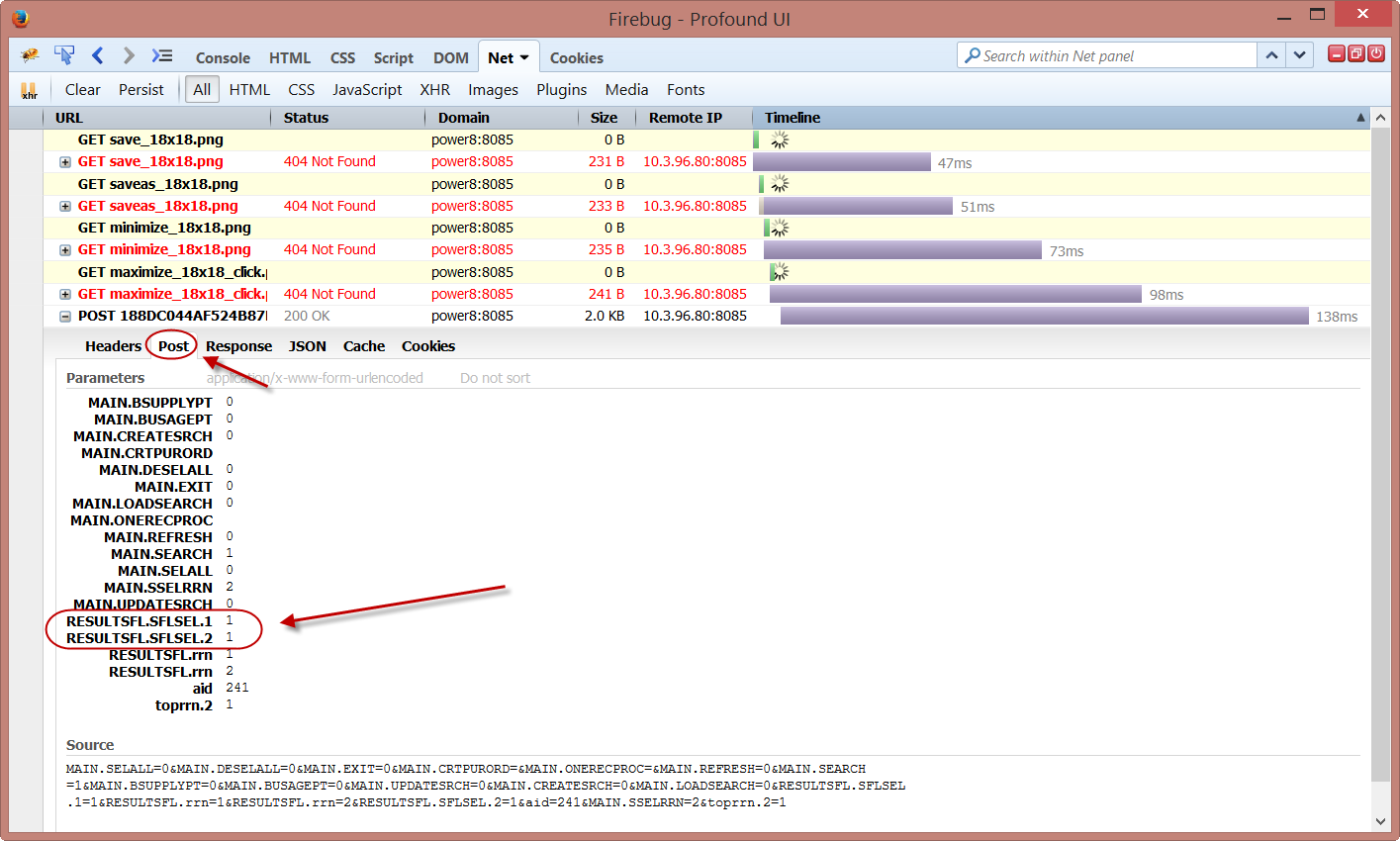Viewport: 1400px width, 841px height.
Task: Expand the red GET maximize_18x18_click row
Action: coord(65,295)
